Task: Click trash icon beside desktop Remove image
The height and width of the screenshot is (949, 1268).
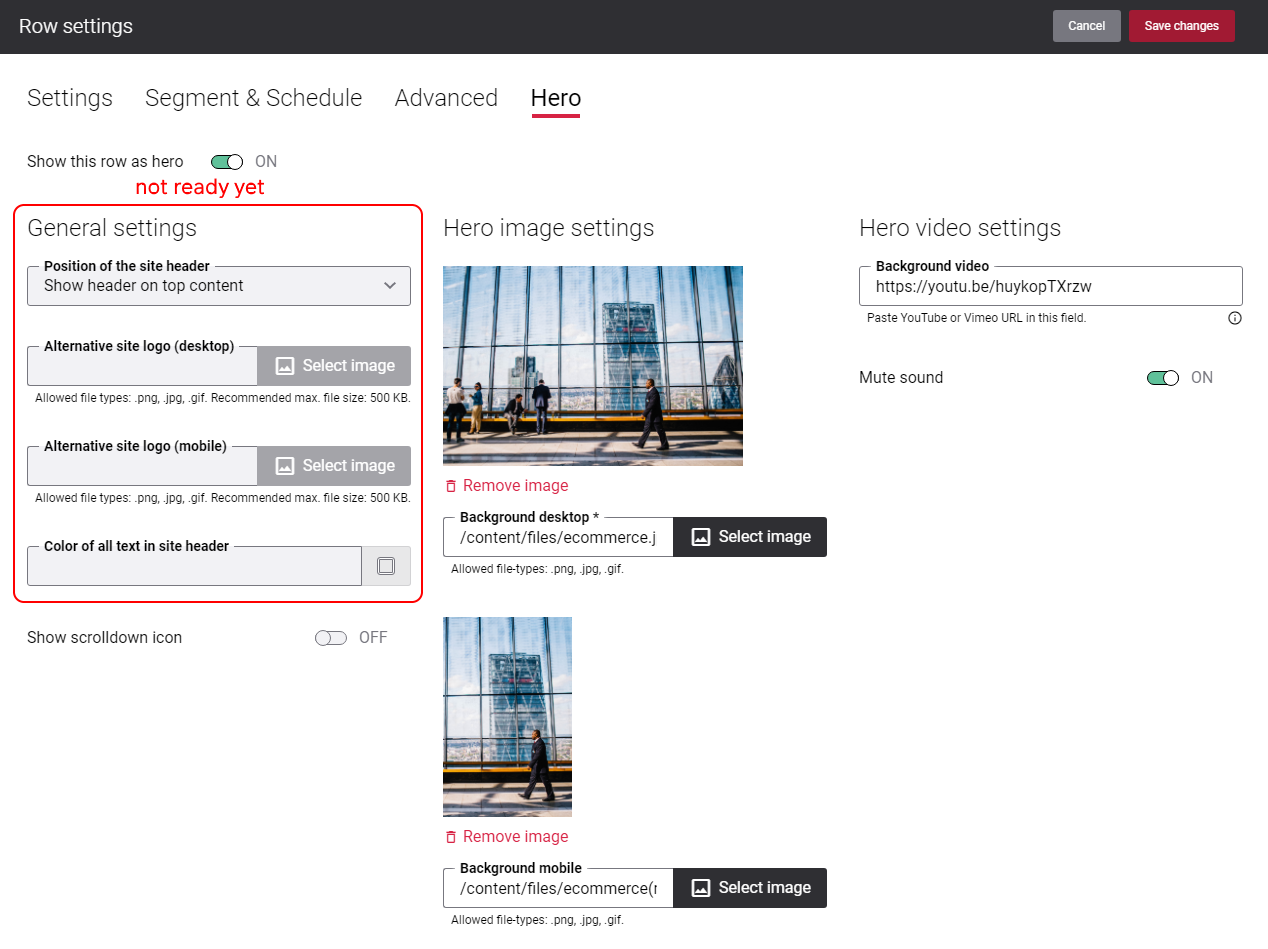Action: pos(451,486)
